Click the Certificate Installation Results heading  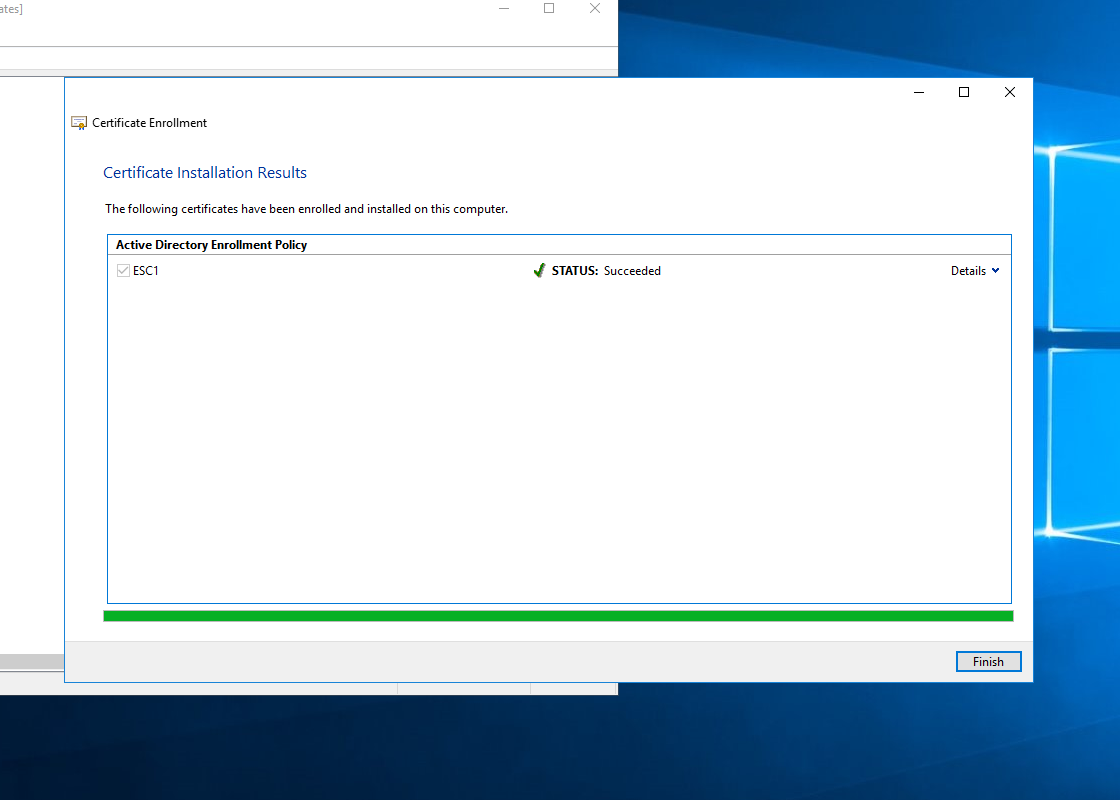[205, 173]
